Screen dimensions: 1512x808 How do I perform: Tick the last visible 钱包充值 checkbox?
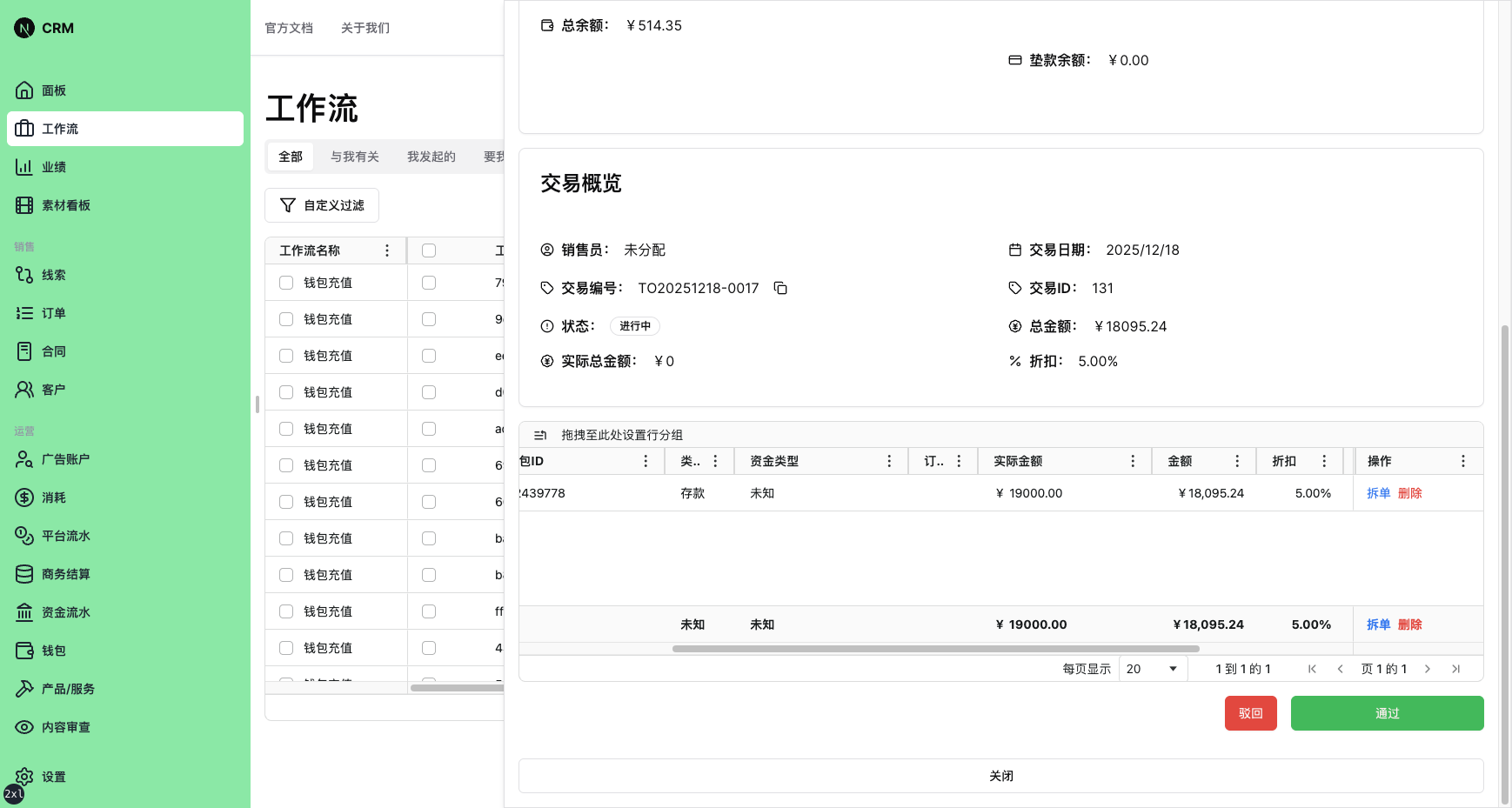[285, 648]
